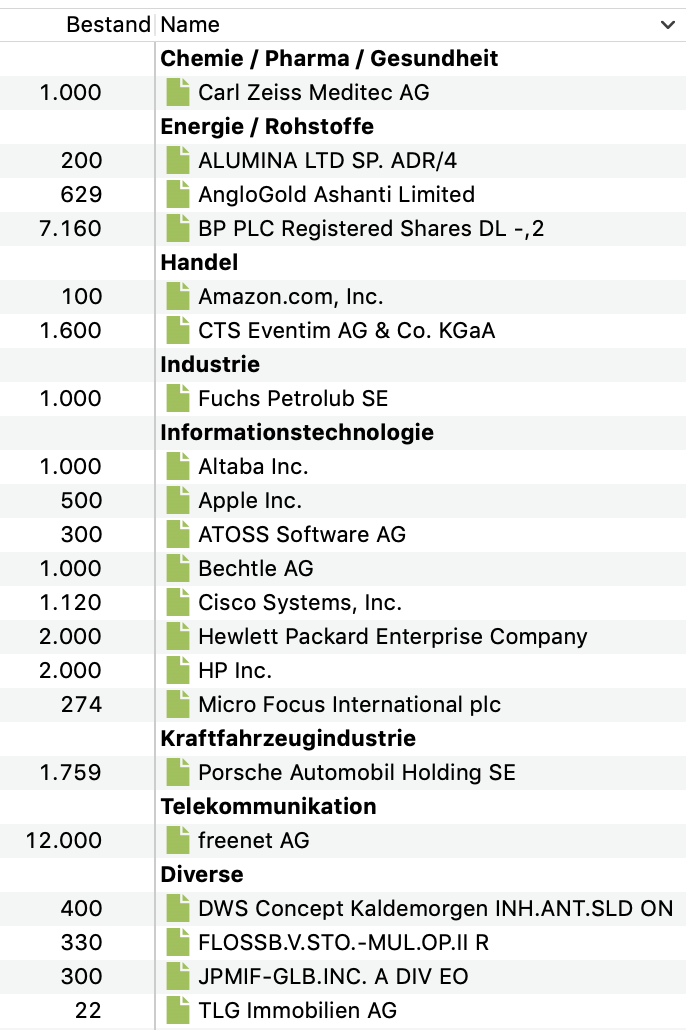
Task: Select the Hewlett Packard Enterprise Company row
Action: 392,637
